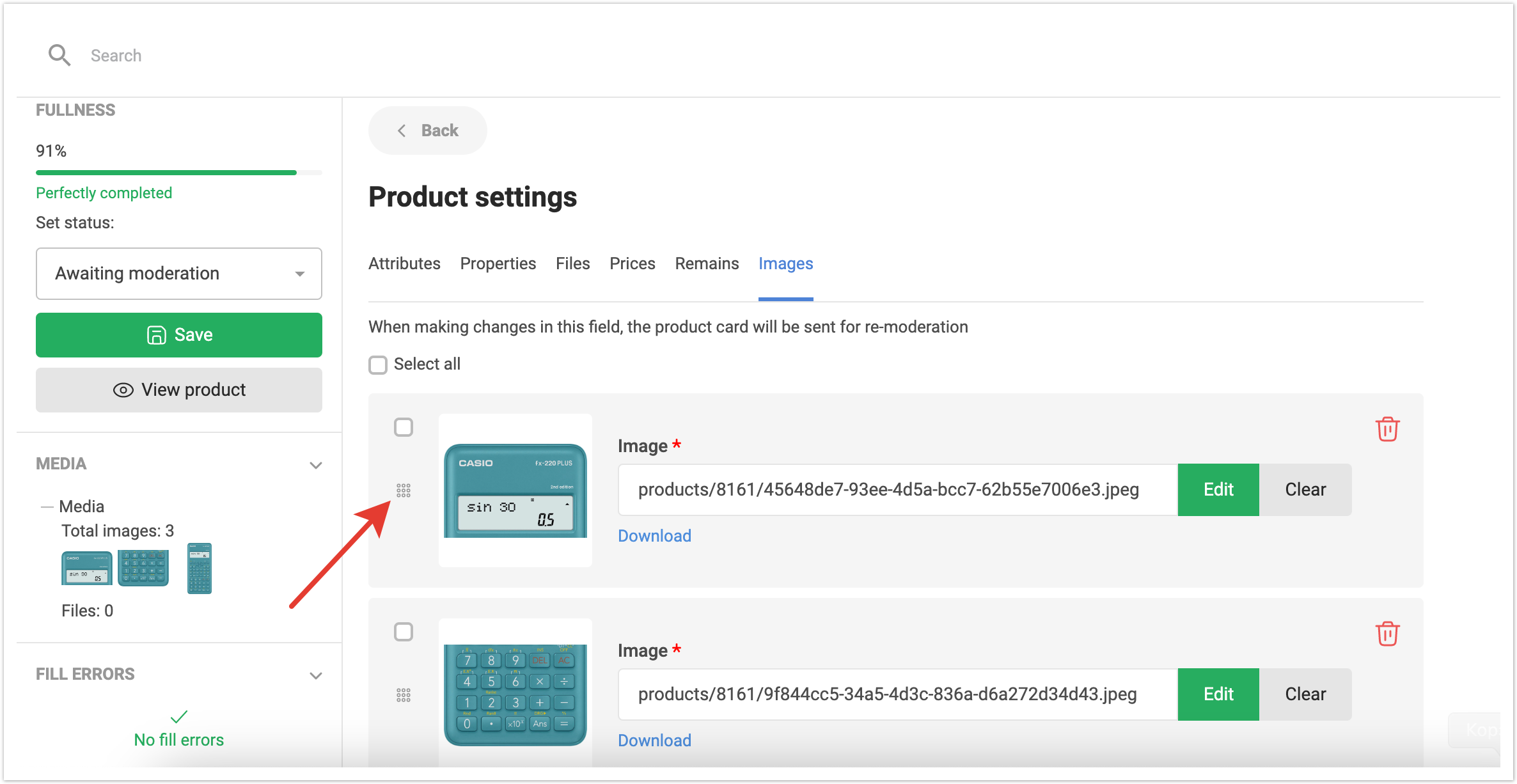1517x784 pixels.
Task: Click the Save floppy disk icon
Action: (x=157, y=335)
